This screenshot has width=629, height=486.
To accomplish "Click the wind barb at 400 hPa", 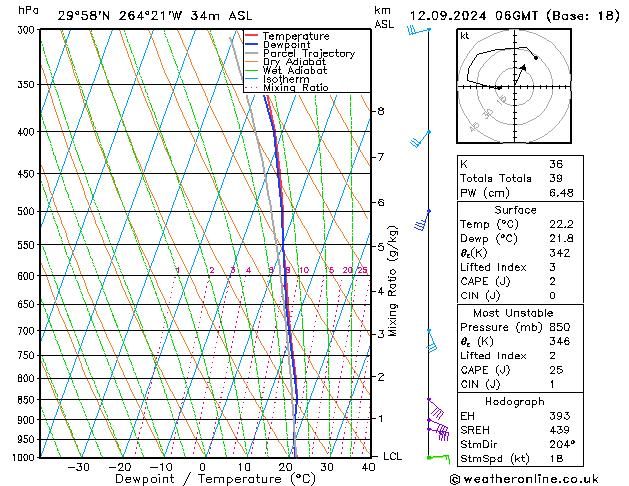I will pos(420,139).
